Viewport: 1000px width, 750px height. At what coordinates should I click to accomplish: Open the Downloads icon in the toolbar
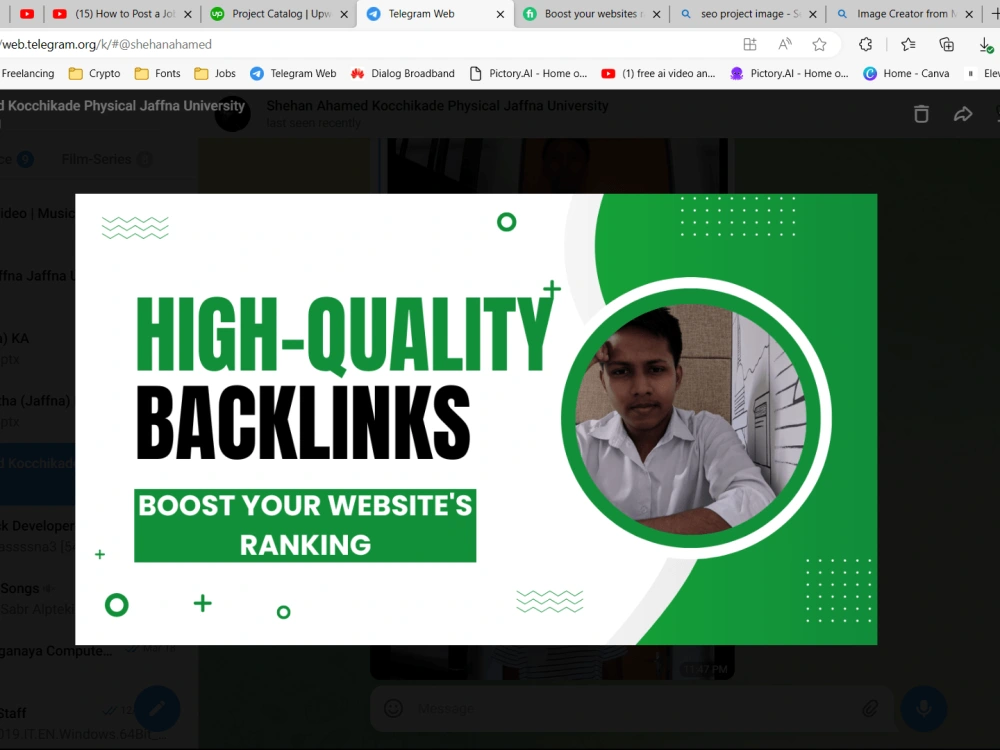pyautogui.click(x=985, y=45)
